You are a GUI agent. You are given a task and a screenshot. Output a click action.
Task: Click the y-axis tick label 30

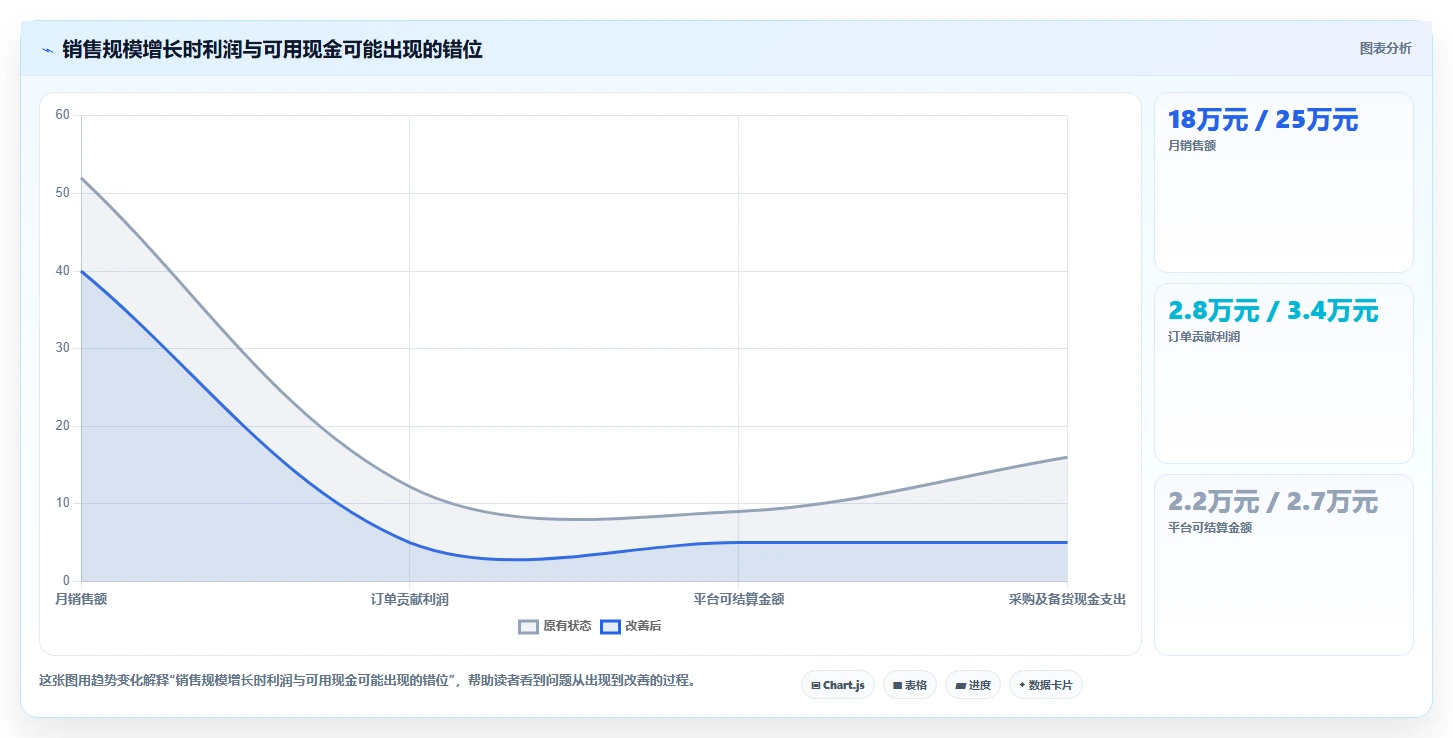(x=63, y=348)
